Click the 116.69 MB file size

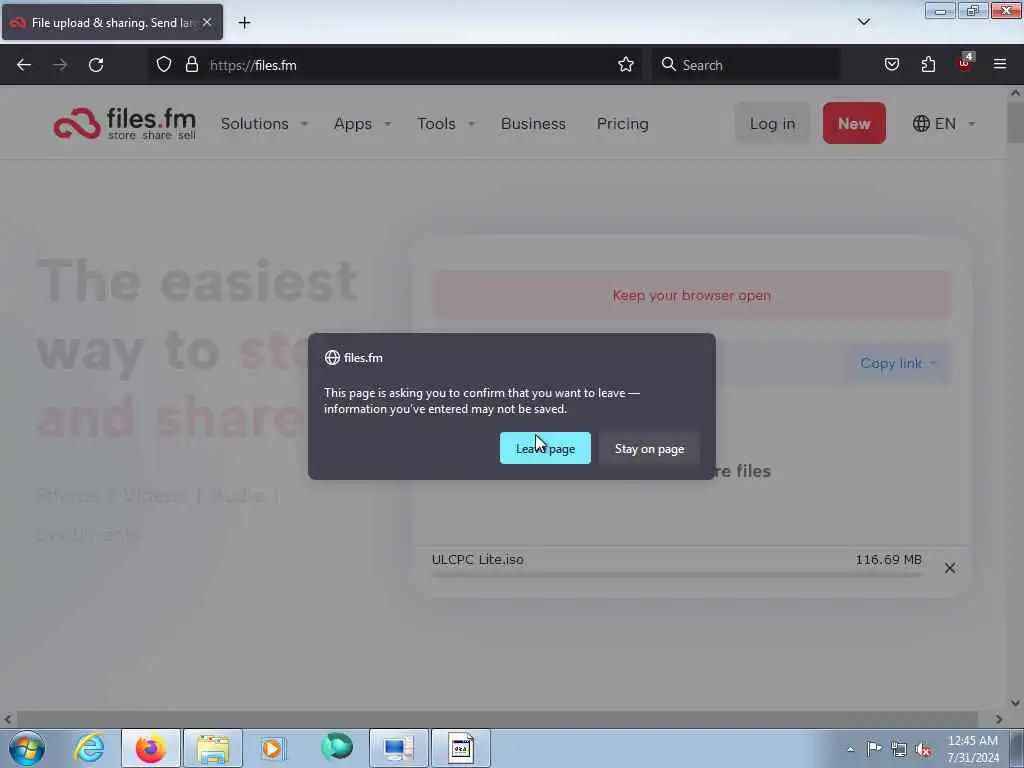click(x=888, y=560)
